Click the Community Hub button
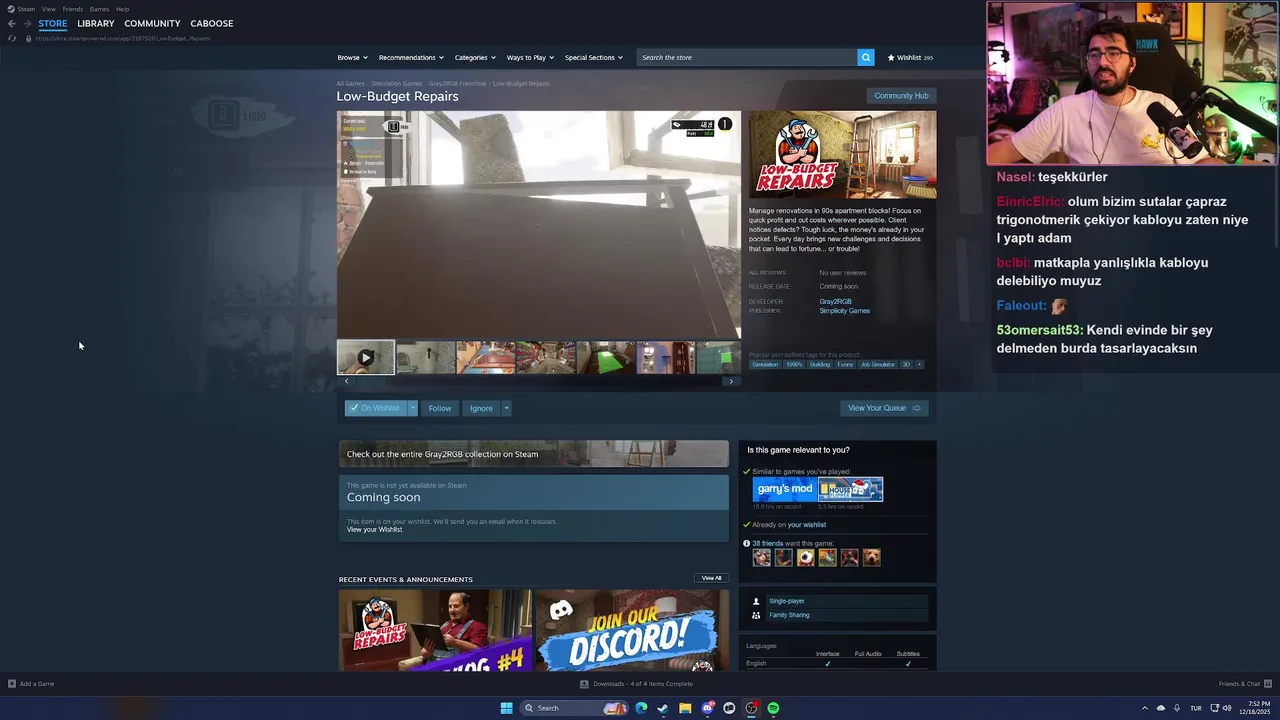 901,96
